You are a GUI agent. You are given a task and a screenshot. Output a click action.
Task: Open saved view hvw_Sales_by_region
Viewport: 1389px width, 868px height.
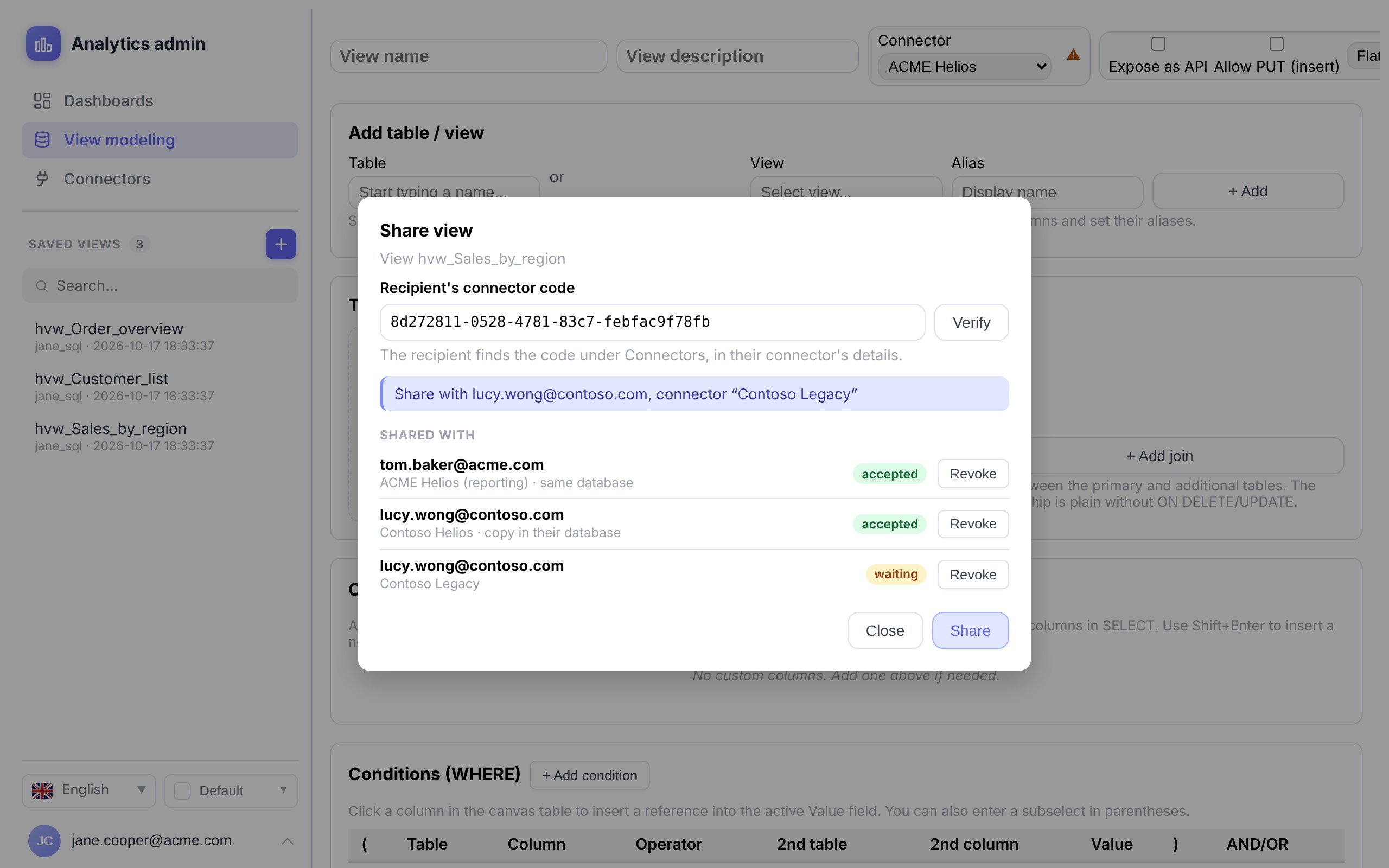pyautogui.click(x=160, y=437)
